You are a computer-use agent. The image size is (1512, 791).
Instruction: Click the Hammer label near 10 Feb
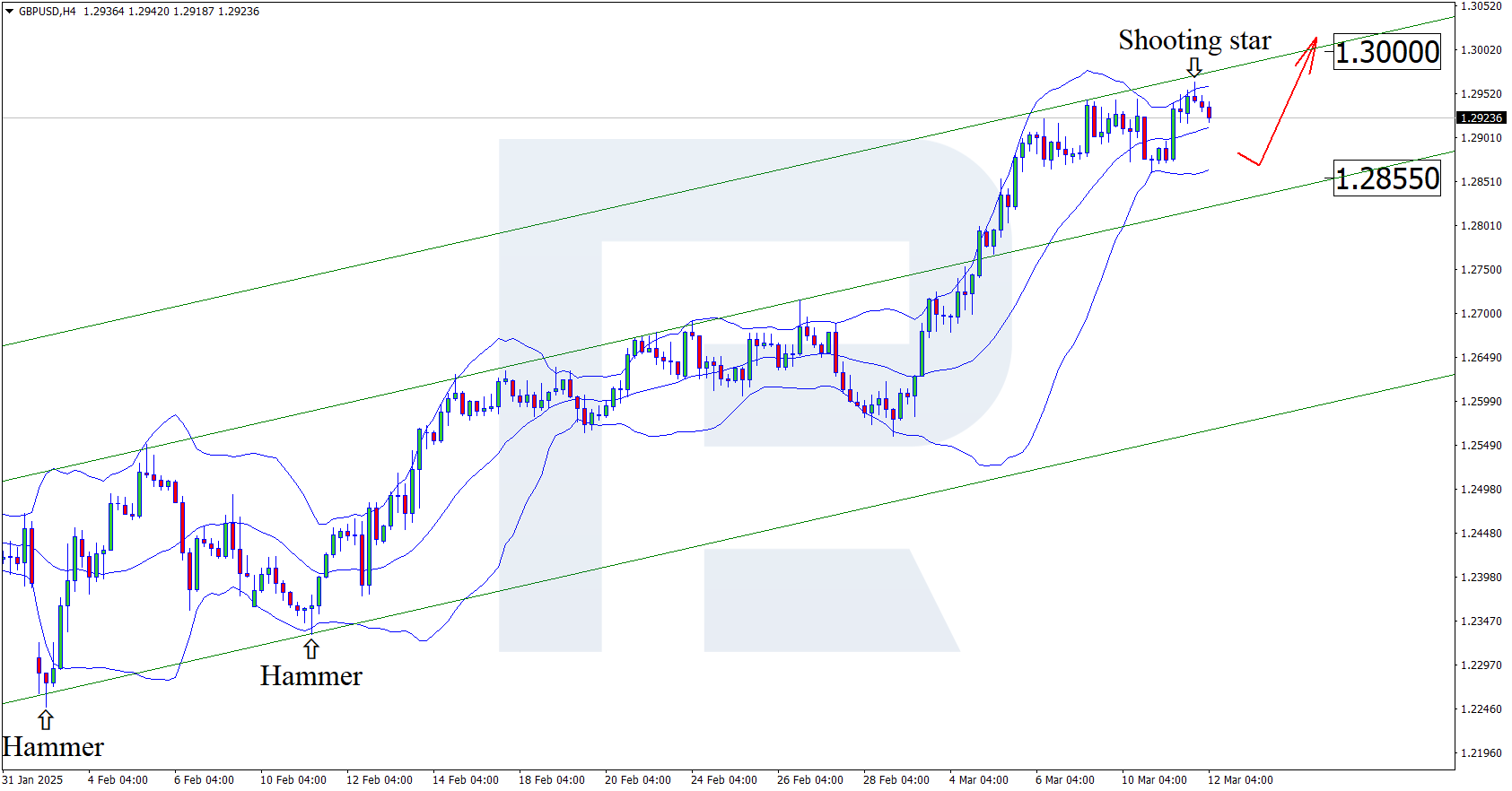[311, 675]
